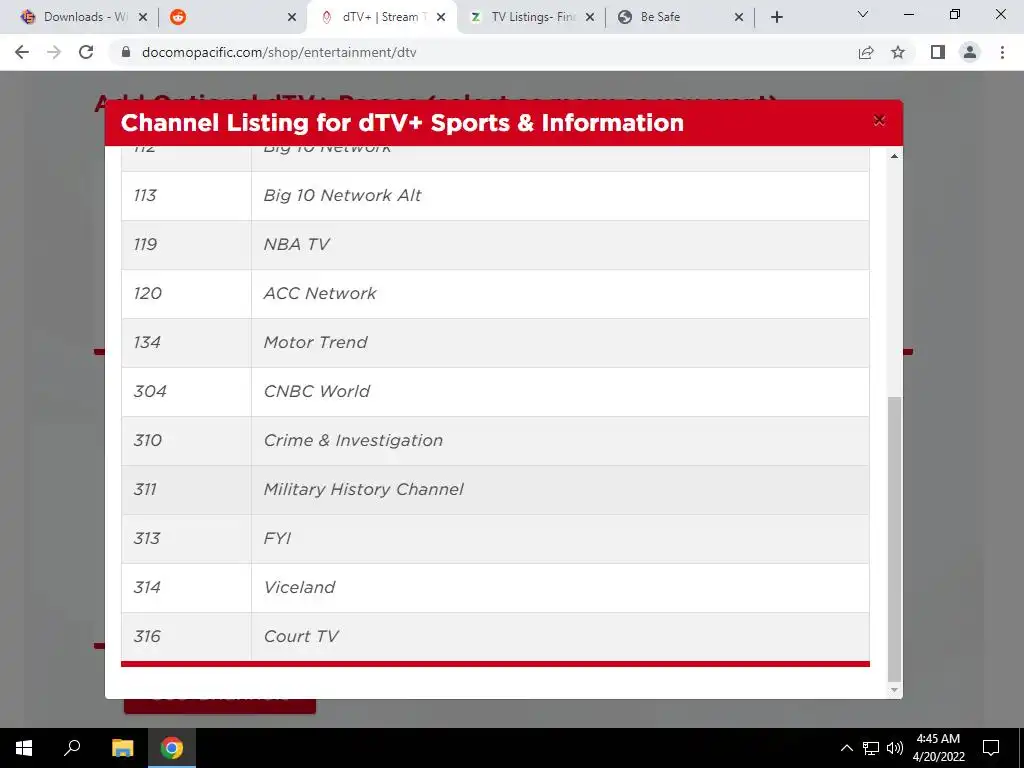Screen dimensions: 1024x768
Task: Click the NBA TV channel name
Action: click(296, 244)
